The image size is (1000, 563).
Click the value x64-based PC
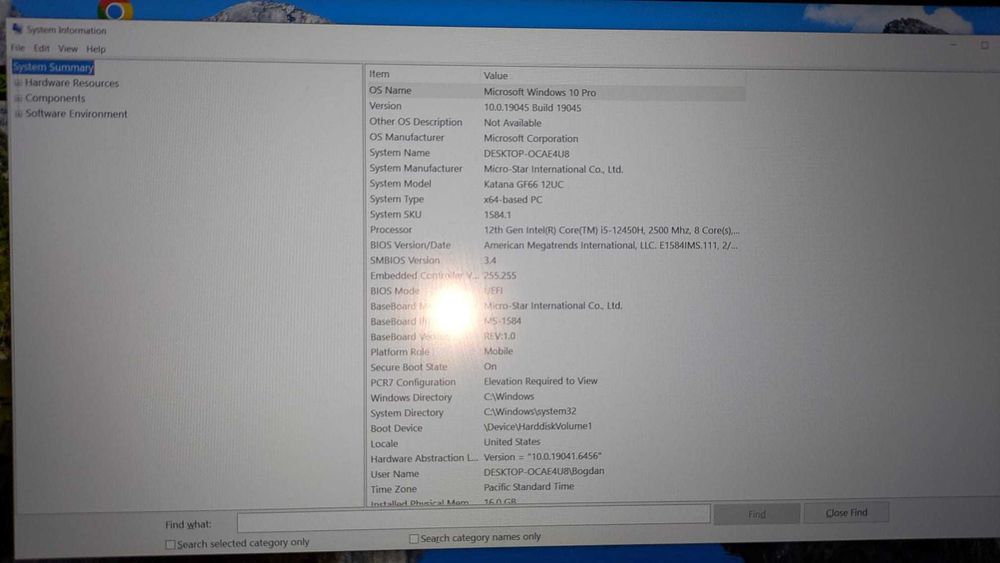(x=513, y=200)
